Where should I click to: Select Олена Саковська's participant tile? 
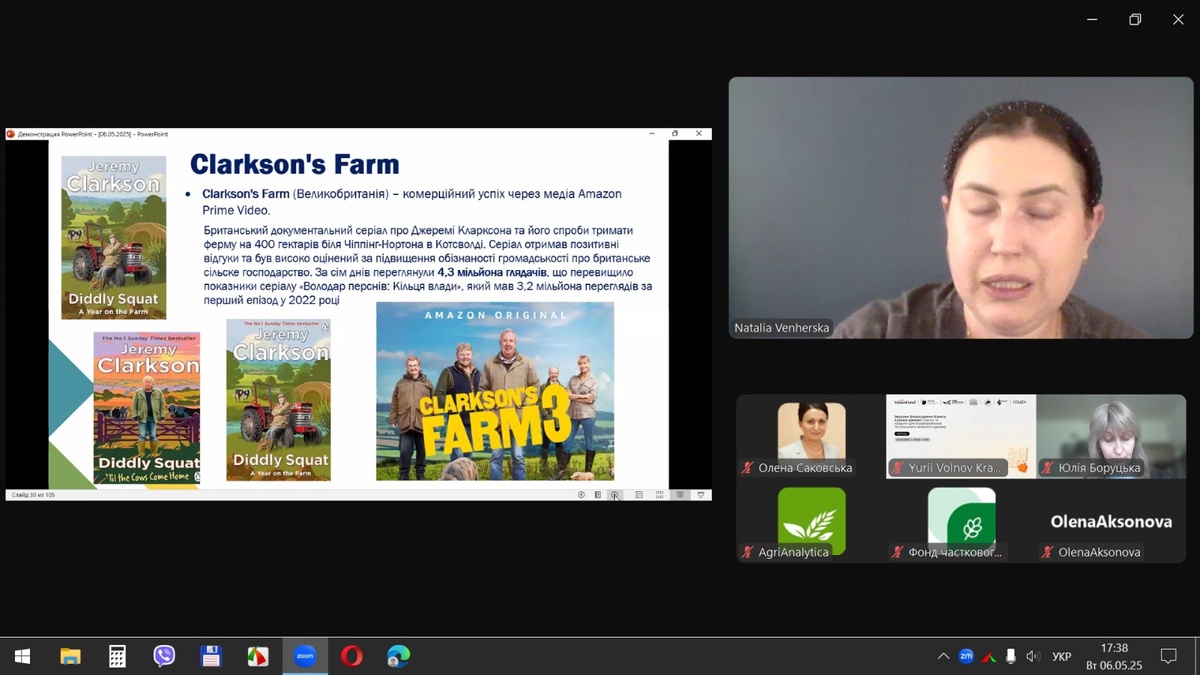[811, 436]
